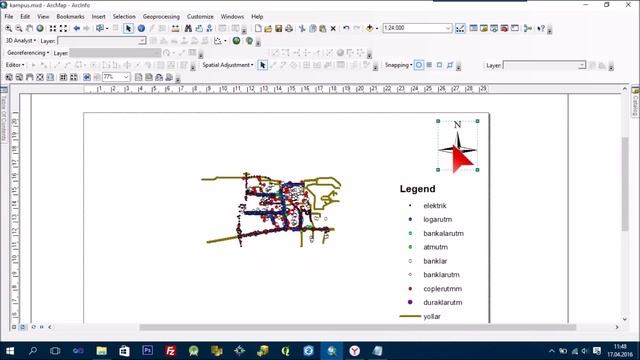Expand the Catalog side tab

click(x=636, y=102)
